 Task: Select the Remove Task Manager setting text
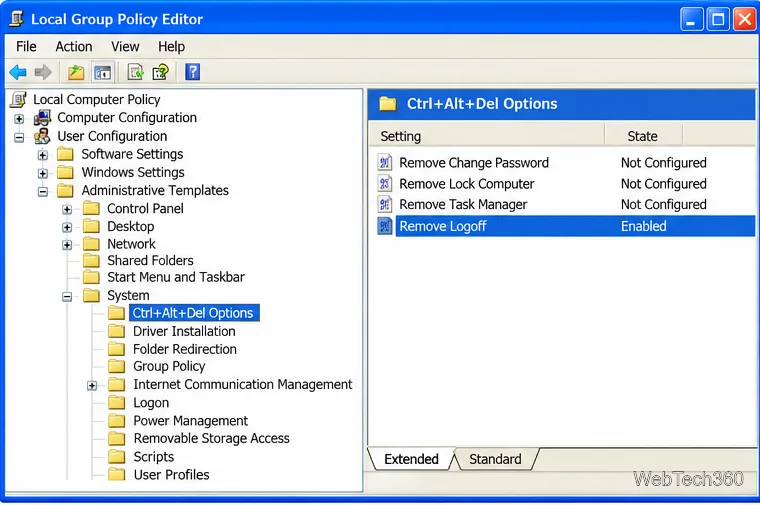(x=463, y=205)
